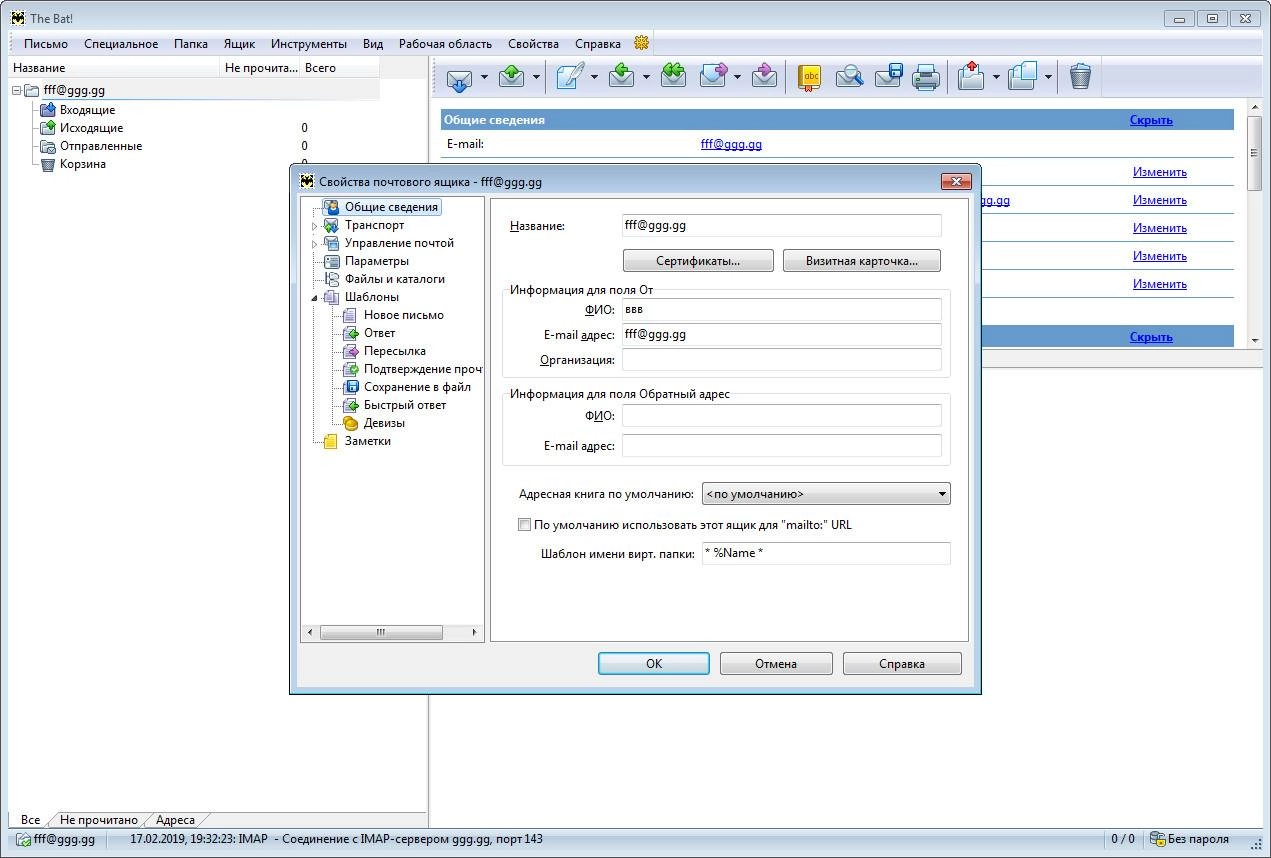This screenshot has width=1271, height=858.
Task: Select Заметки item in properties tree
Action: click(x=367, y=441)
